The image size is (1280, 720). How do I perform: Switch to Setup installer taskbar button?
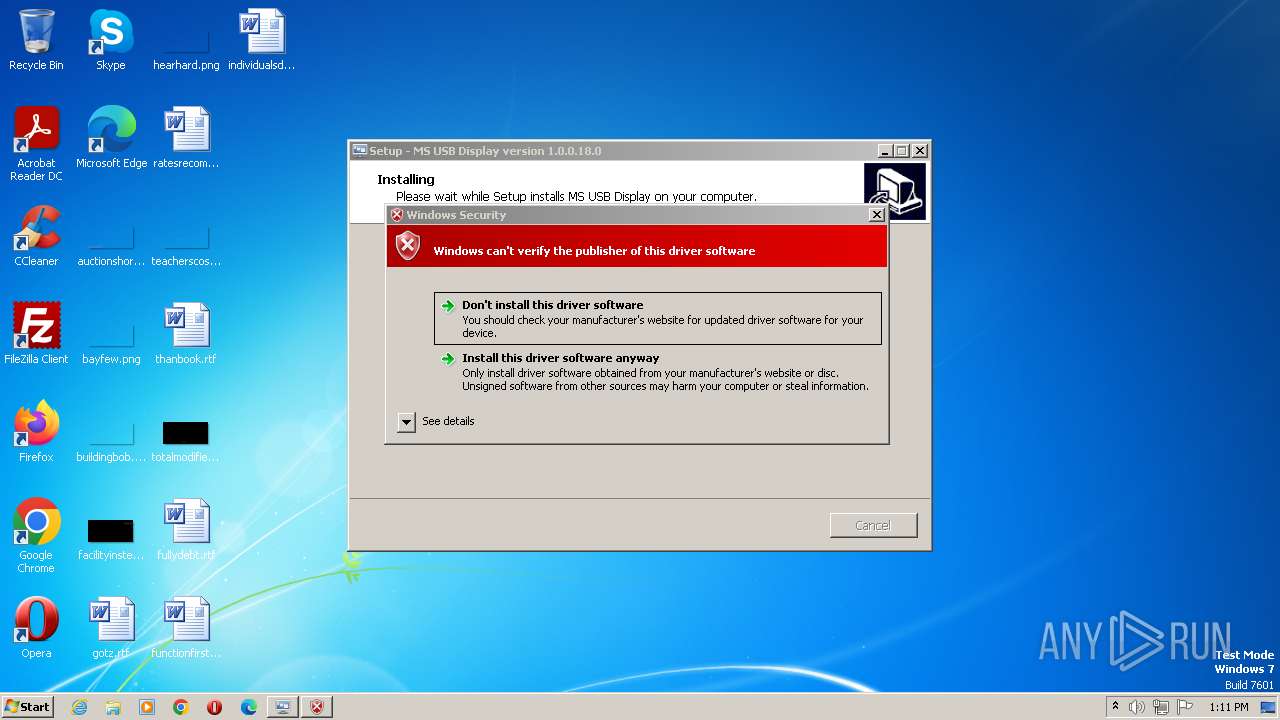(x=283, y=707)
